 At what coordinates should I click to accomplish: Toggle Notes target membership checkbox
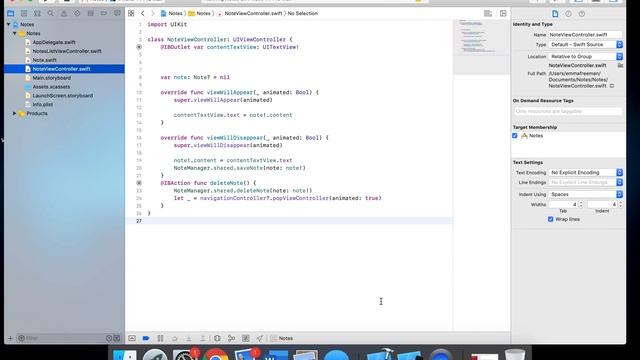[515, 136]
